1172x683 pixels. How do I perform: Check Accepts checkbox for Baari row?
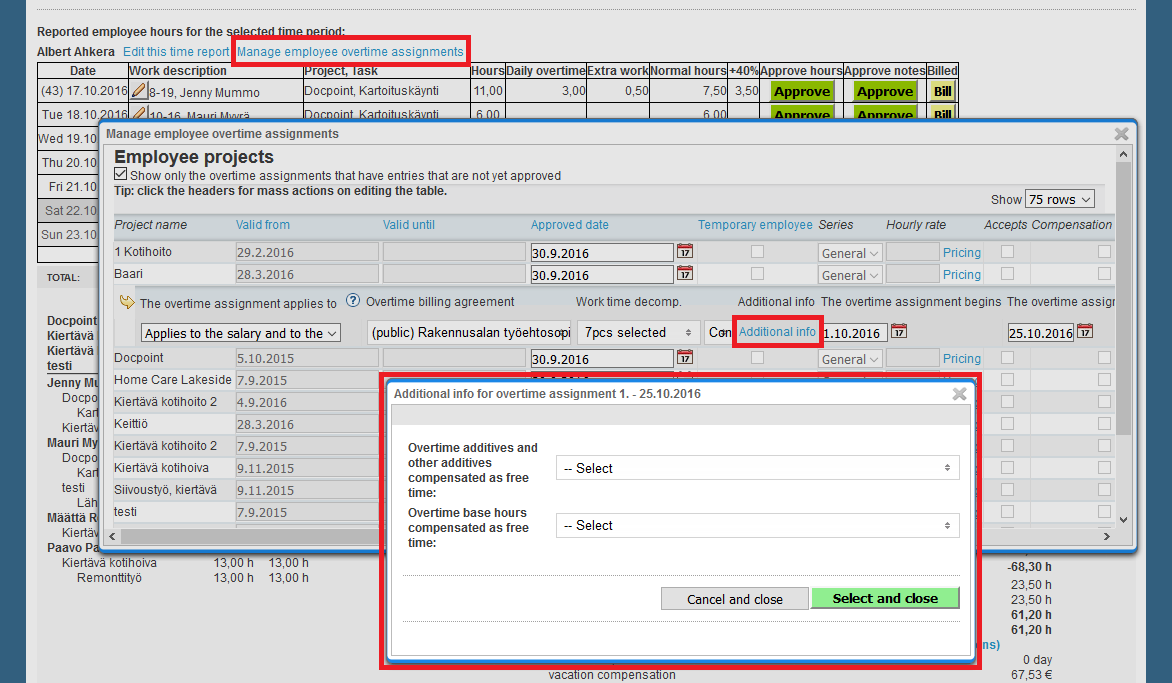click(1008, 273)
